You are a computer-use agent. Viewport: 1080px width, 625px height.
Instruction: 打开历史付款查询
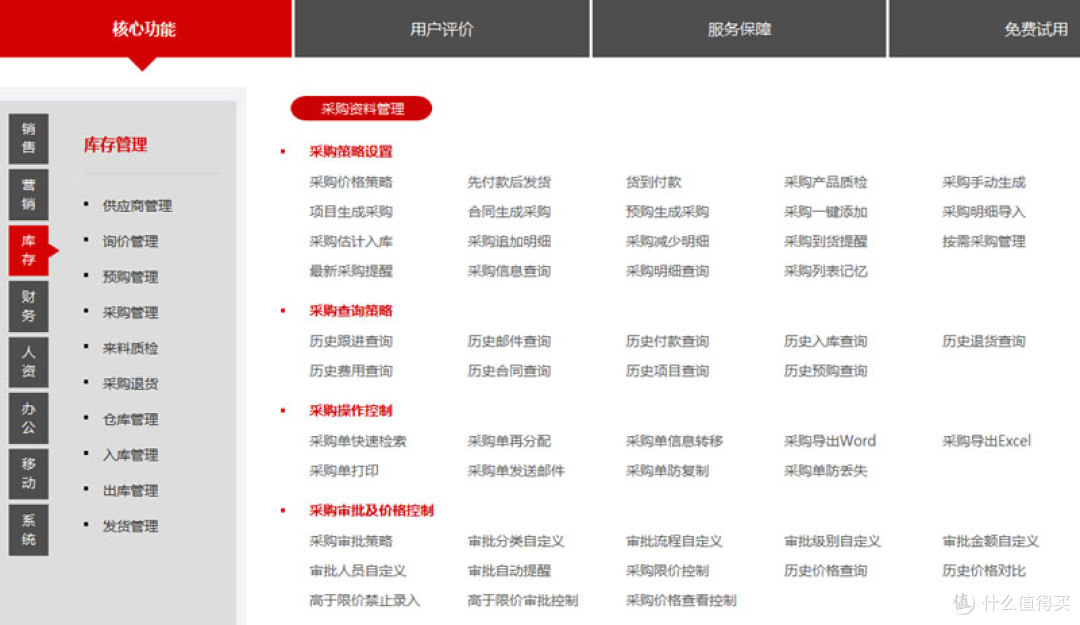click(666, 341)
